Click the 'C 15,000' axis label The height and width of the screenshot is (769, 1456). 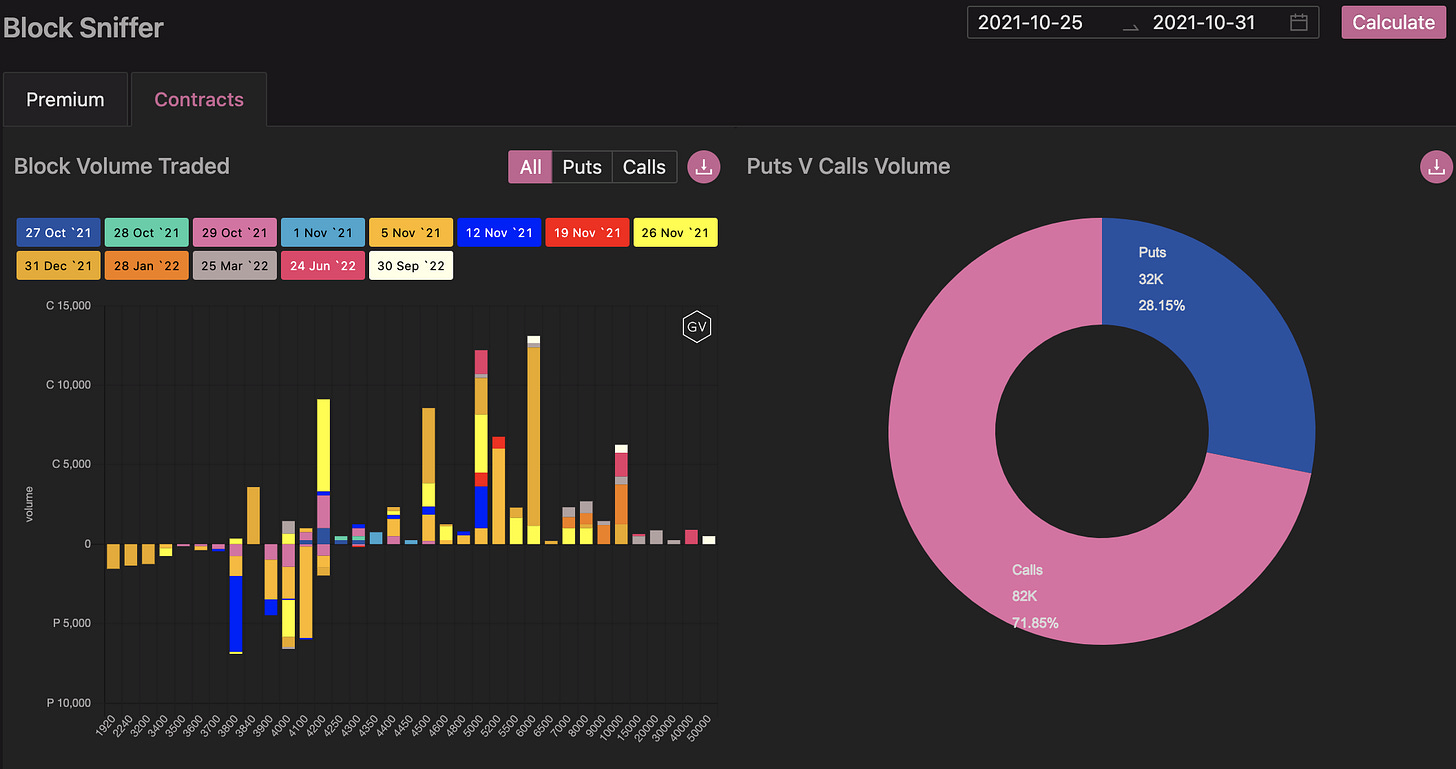69,306
